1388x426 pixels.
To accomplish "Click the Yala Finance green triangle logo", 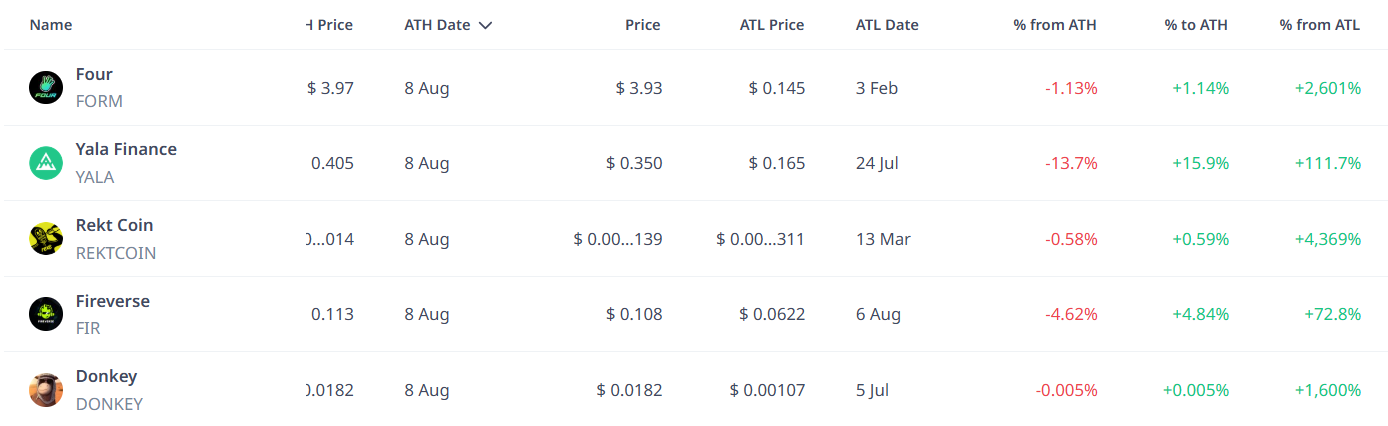I will 46,163.
